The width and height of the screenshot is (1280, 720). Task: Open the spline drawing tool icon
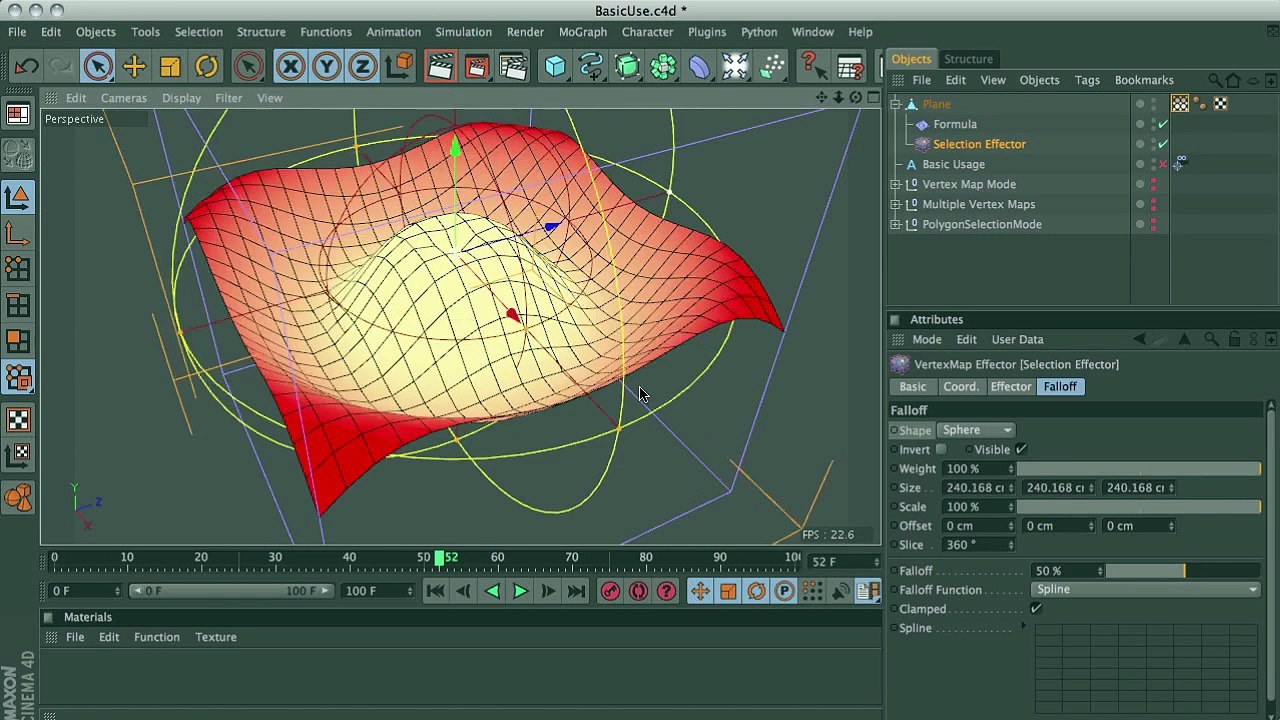(x=591, y=67)
